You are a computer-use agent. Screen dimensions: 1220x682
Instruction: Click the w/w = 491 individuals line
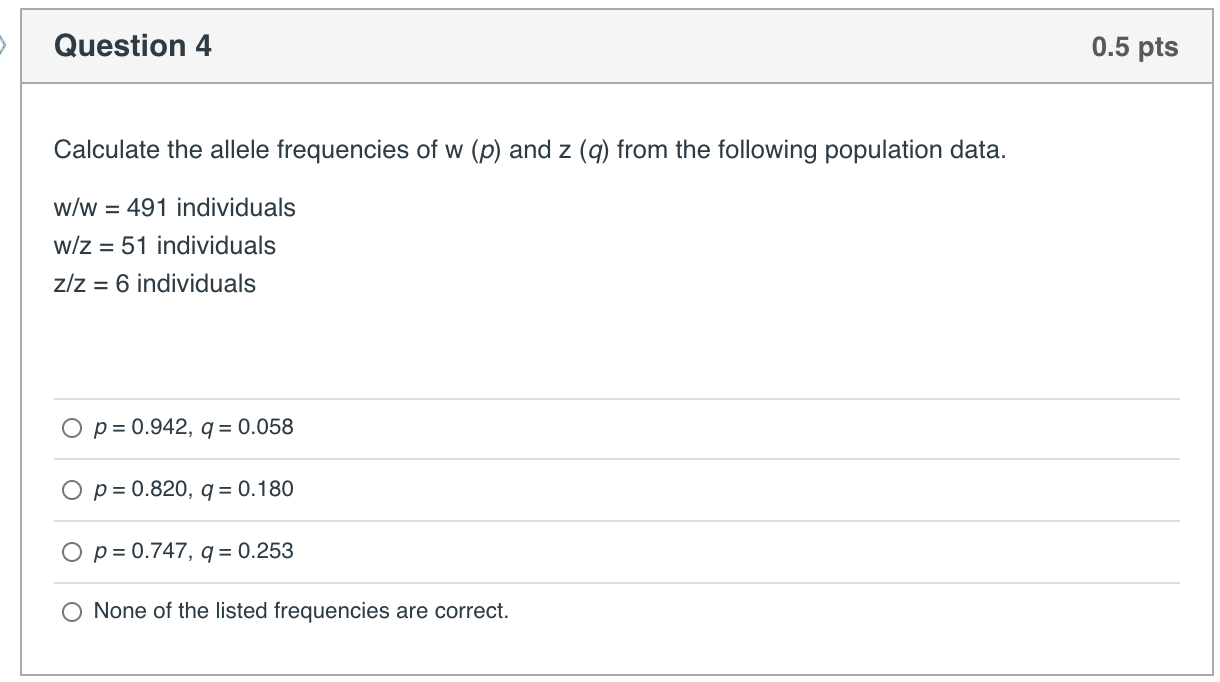pyautogui.click(x=175, y=208)
